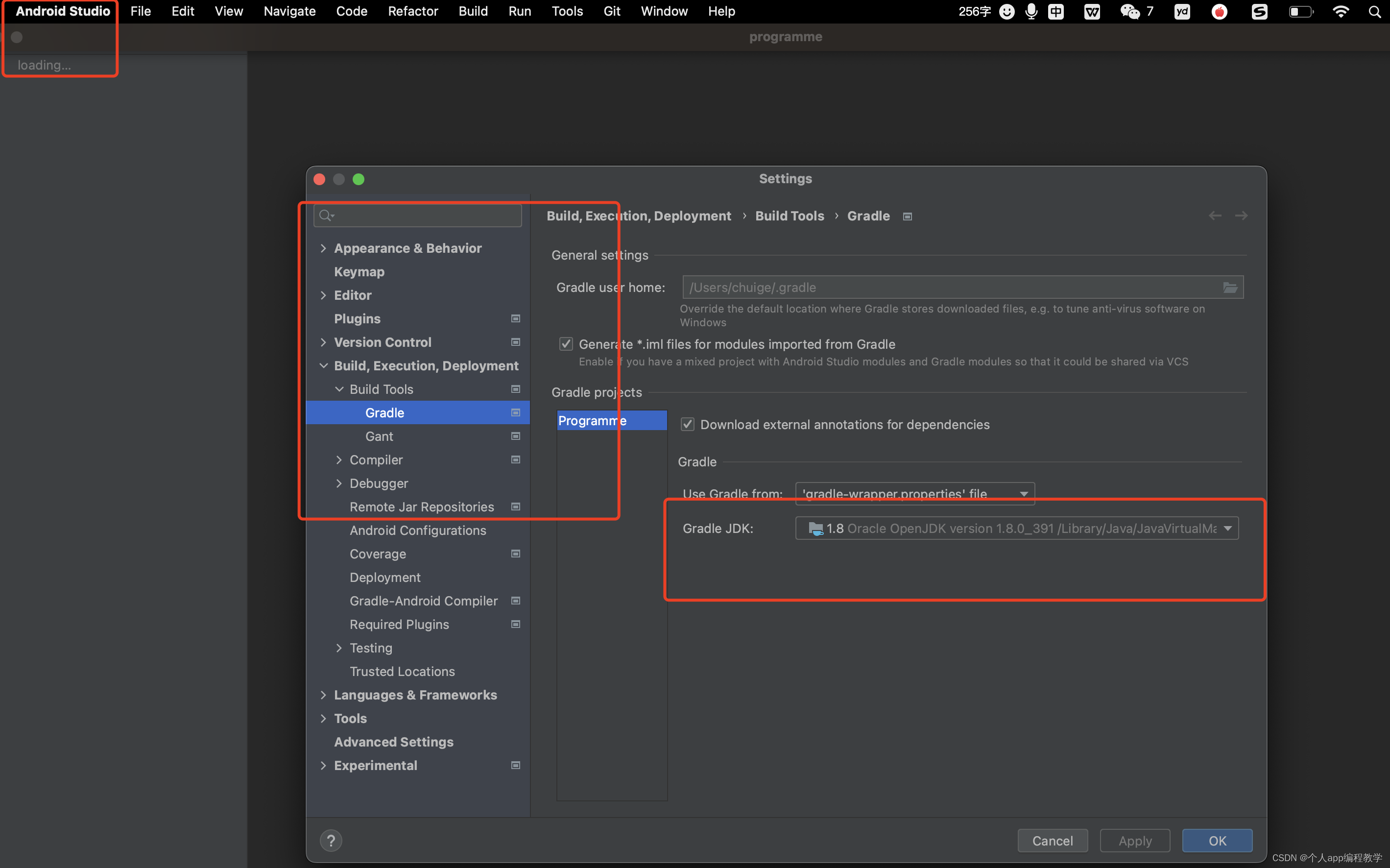Click the project icon next to Plugins

515,318
